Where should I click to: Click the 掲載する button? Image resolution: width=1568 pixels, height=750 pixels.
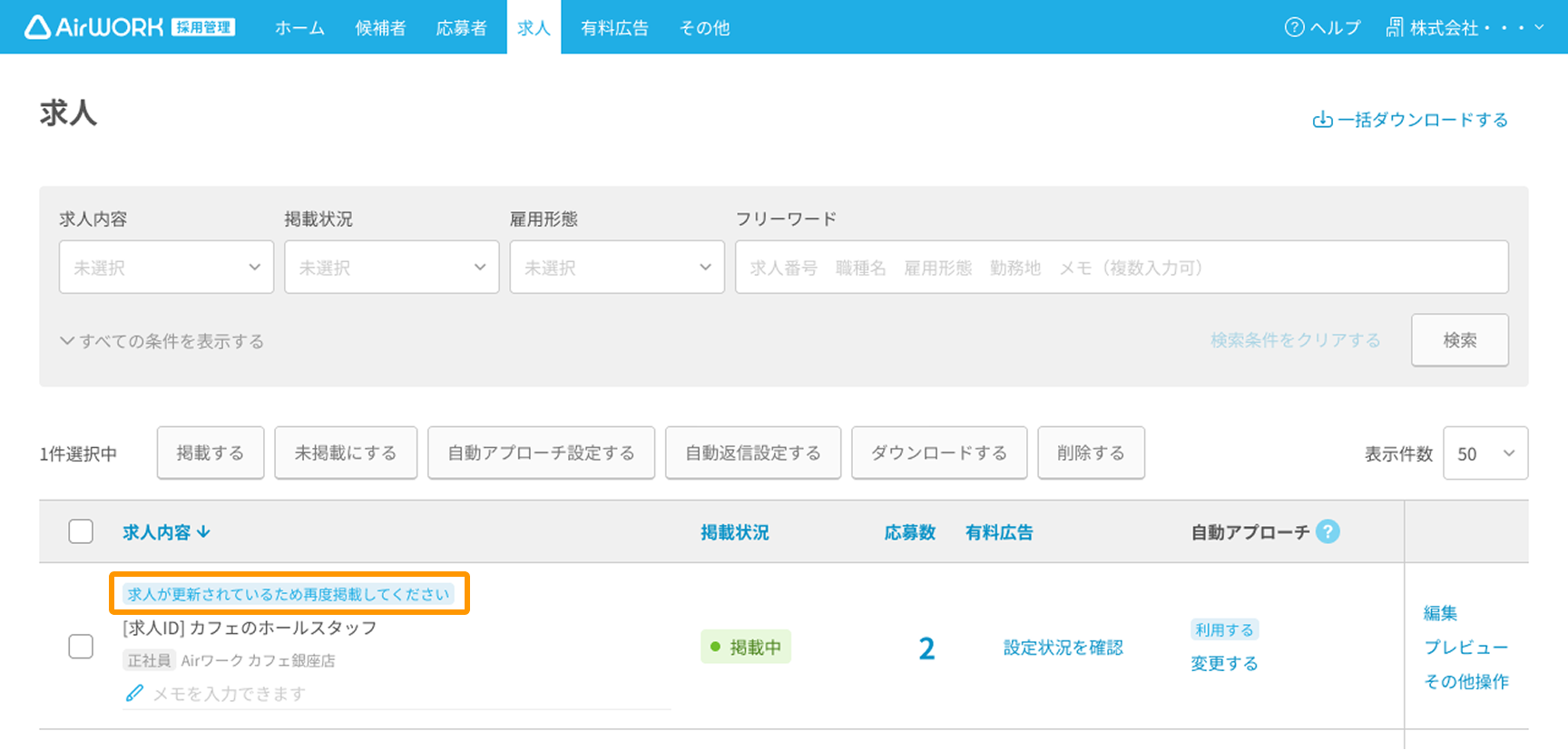point(211,453)
